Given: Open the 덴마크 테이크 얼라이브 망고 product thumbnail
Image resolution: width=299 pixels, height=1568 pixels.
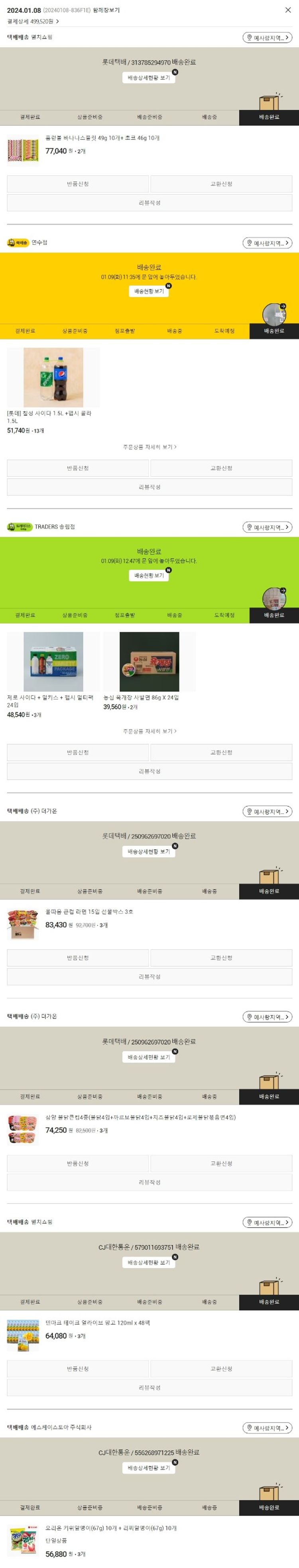Looking at the screenshot, I should click(23, 1336).
